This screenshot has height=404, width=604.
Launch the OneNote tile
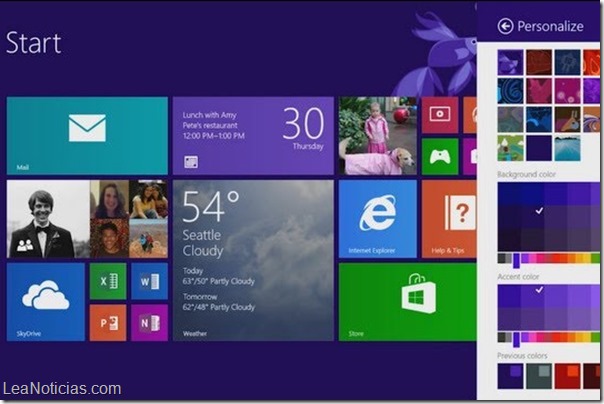coord(149,323)
